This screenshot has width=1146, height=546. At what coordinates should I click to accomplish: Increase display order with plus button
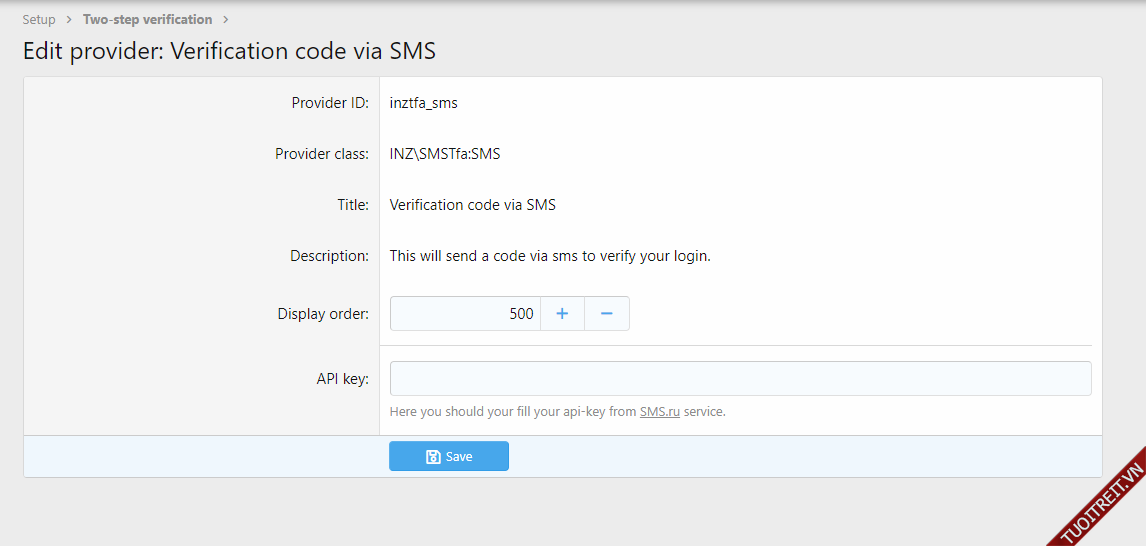click(x=562, y=314)
